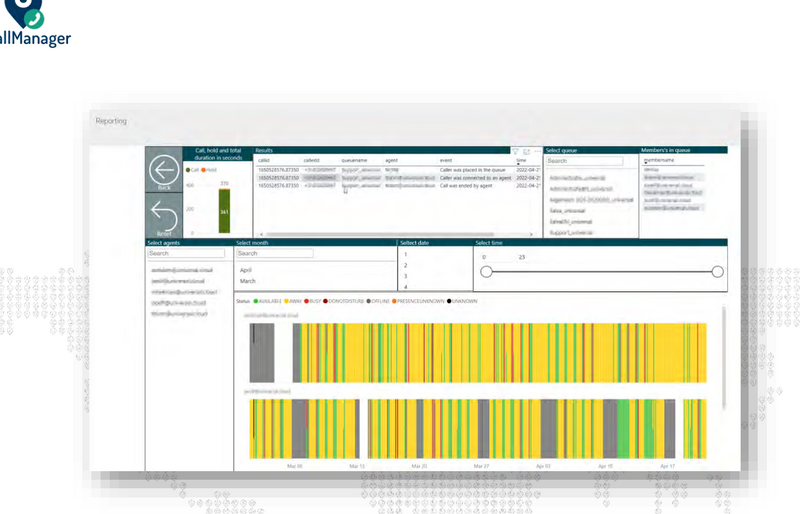Click the Reset undo-arrow icon
800x514 pixels.
click(x=163, y=214)
